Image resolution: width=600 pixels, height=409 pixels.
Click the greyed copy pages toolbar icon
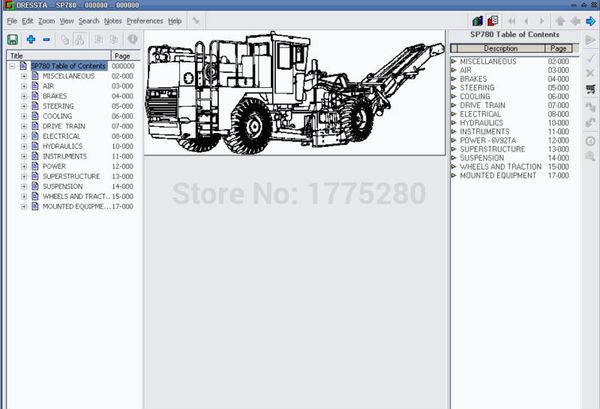pos(65,39)
